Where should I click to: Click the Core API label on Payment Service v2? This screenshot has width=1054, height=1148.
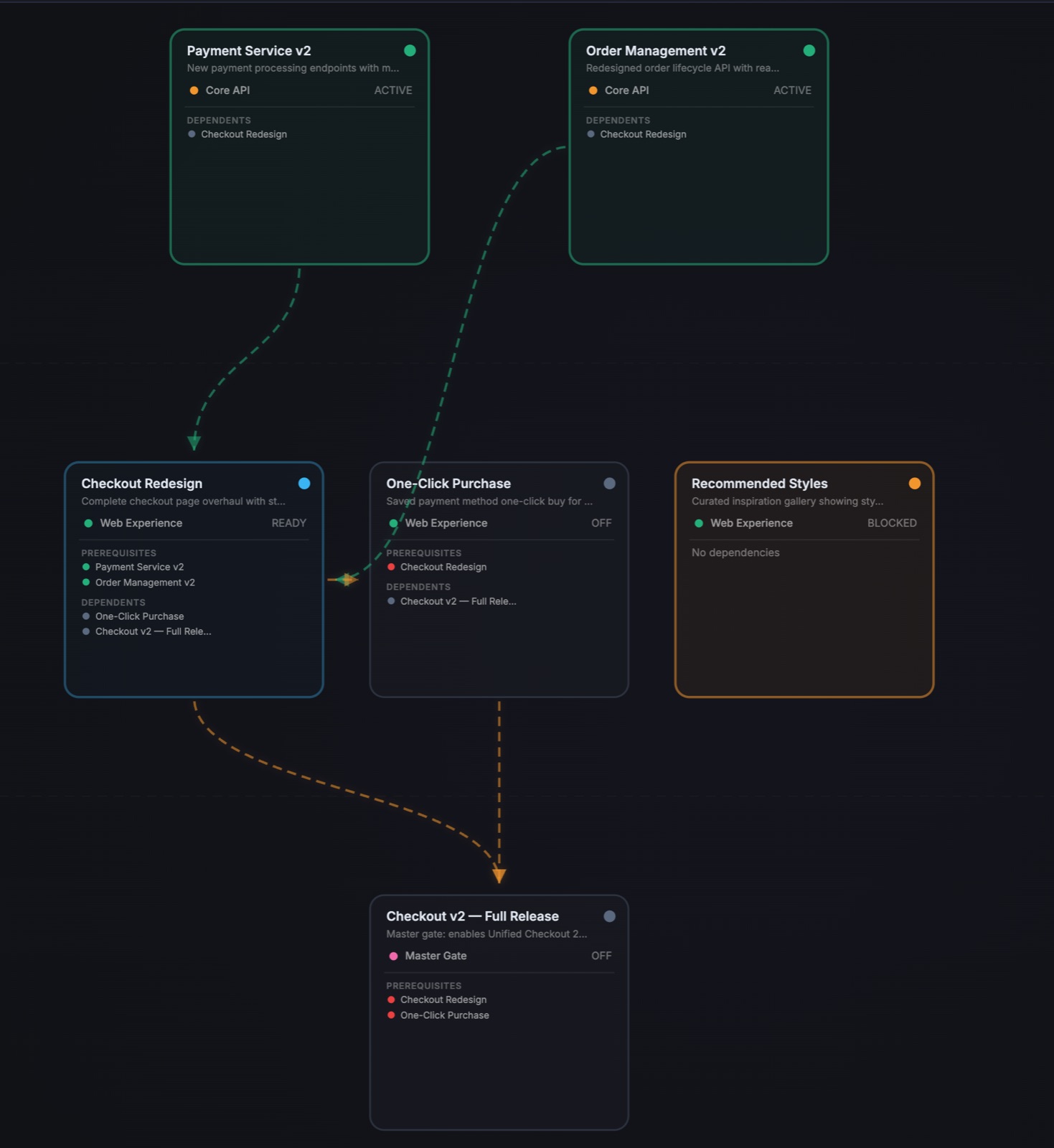point(227,90)
